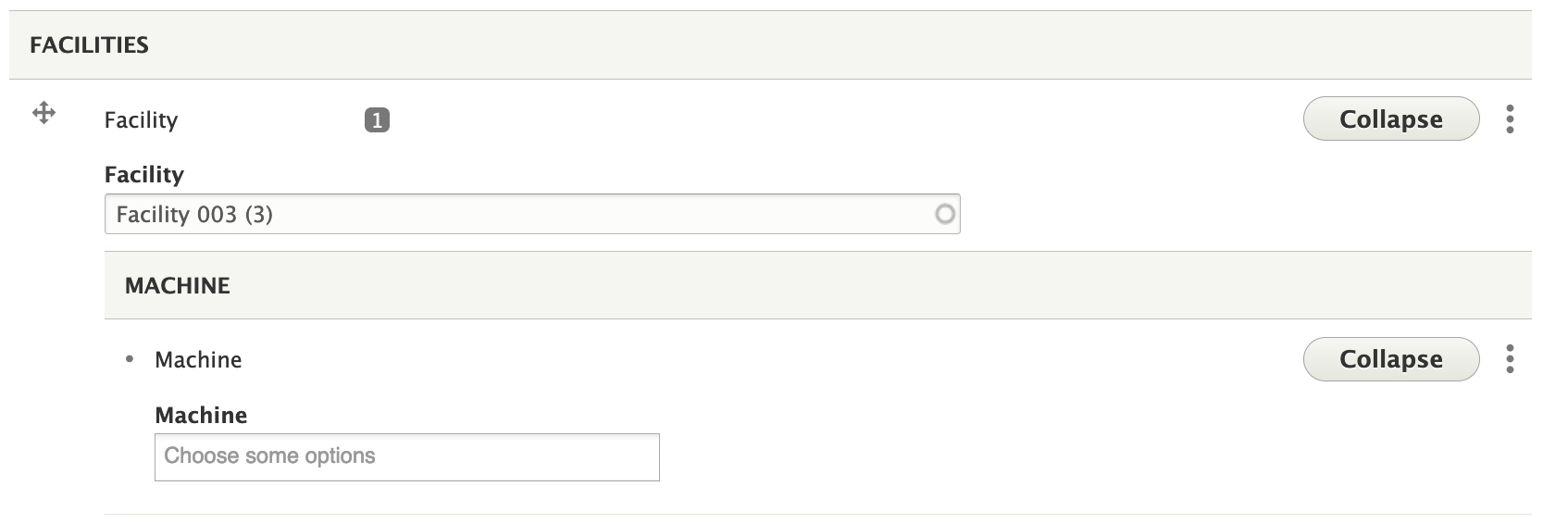Focus the Facility autocomplete text field

555,215
